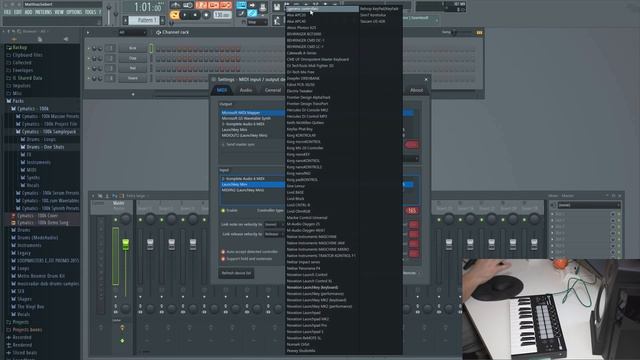Click the Clap channel button
This screenshot has height=360, width=640.
[133, 58]
